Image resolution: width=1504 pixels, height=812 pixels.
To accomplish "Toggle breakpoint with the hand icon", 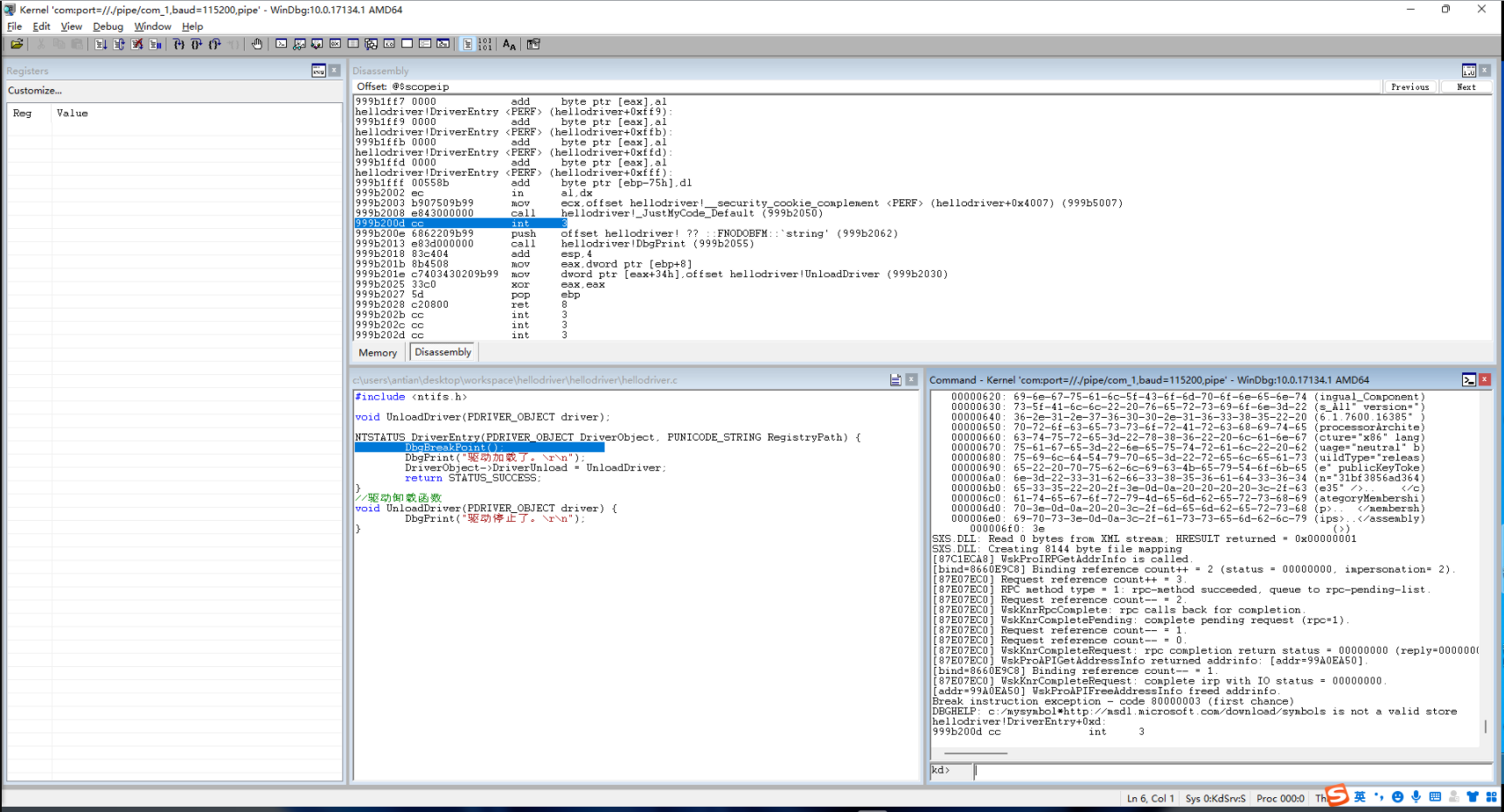I will (x=257, y=44).
